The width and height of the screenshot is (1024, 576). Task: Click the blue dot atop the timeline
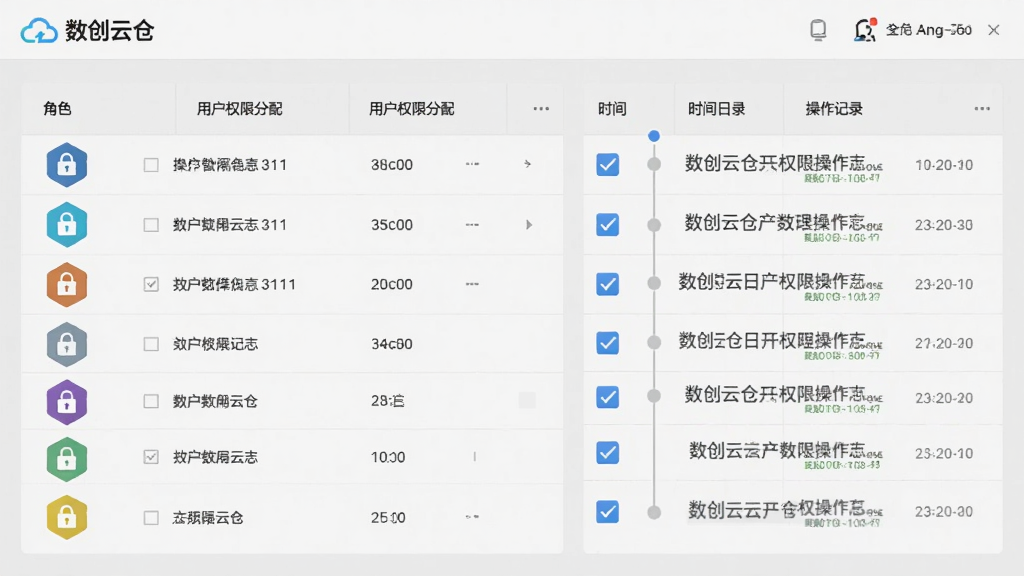pyautogui.click(x=654, y=136)
